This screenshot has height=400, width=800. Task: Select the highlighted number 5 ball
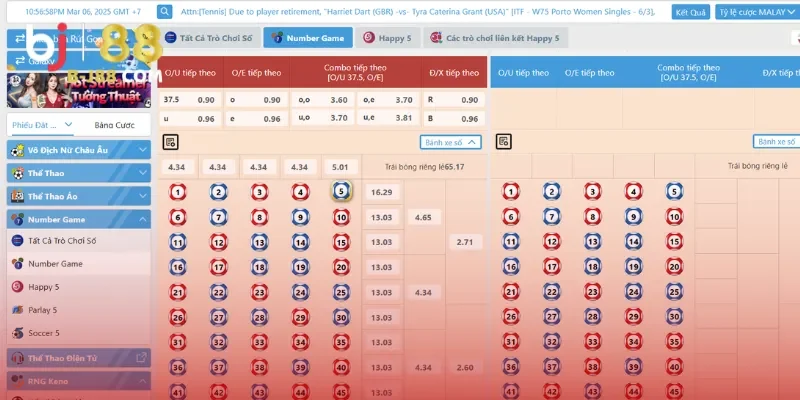(x=341, y=191)
